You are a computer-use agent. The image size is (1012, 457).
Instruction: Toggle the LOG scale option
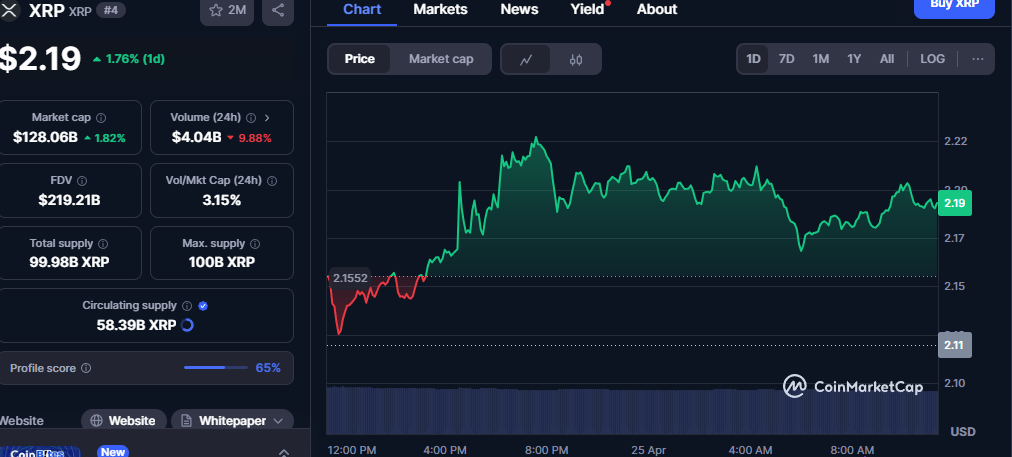pyautogui.click(x=933, y=59)
